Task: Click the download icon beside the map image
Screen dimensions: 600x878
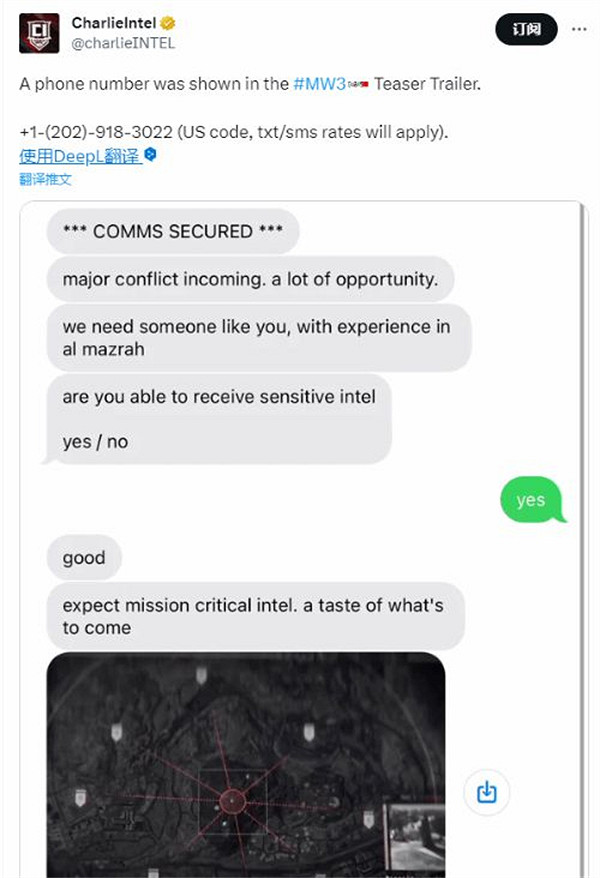Action: [486, 792]
